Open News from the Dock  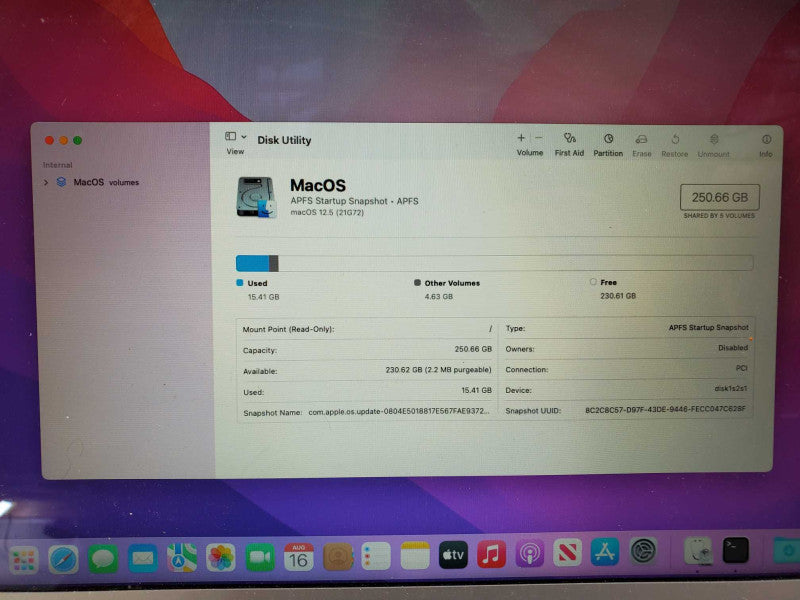coord(567,553)
